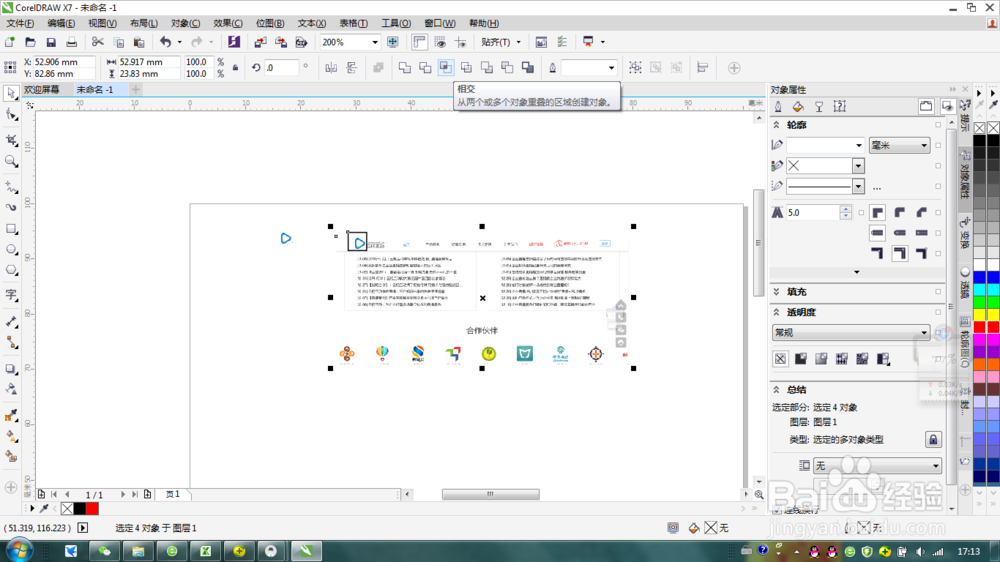Choose the mitered corner style button
The height and width of the screenshot is (562, 1000).
(x=878, y=212)
